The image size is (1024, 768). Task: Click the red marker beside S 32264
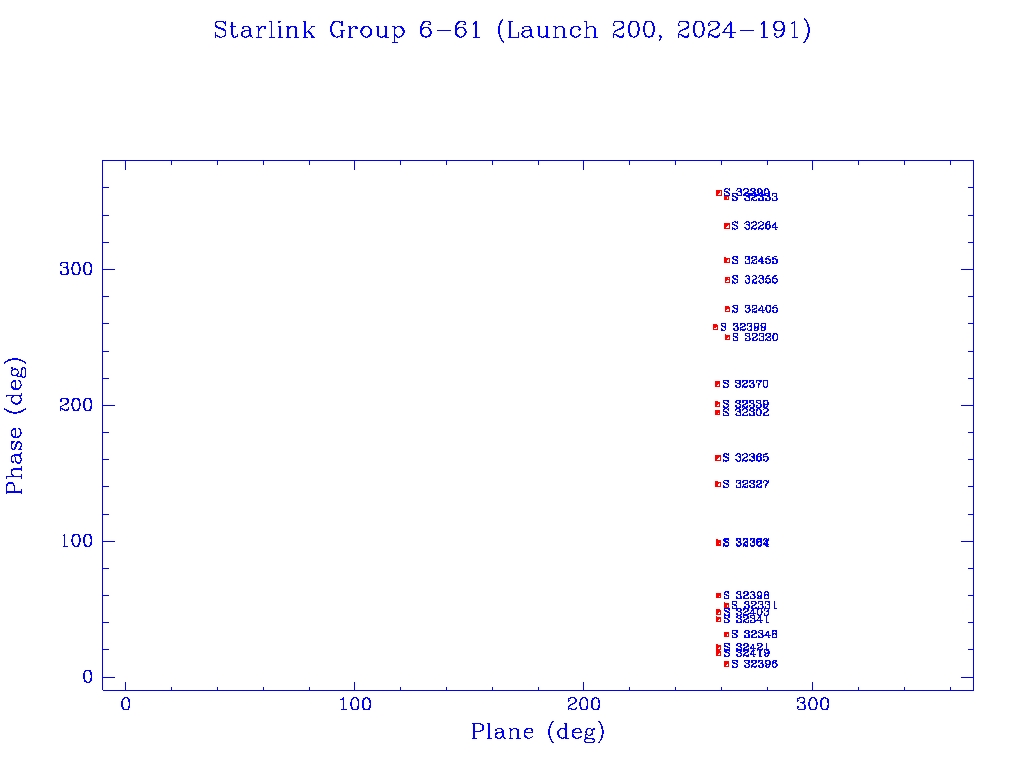(x=727, y=227)
